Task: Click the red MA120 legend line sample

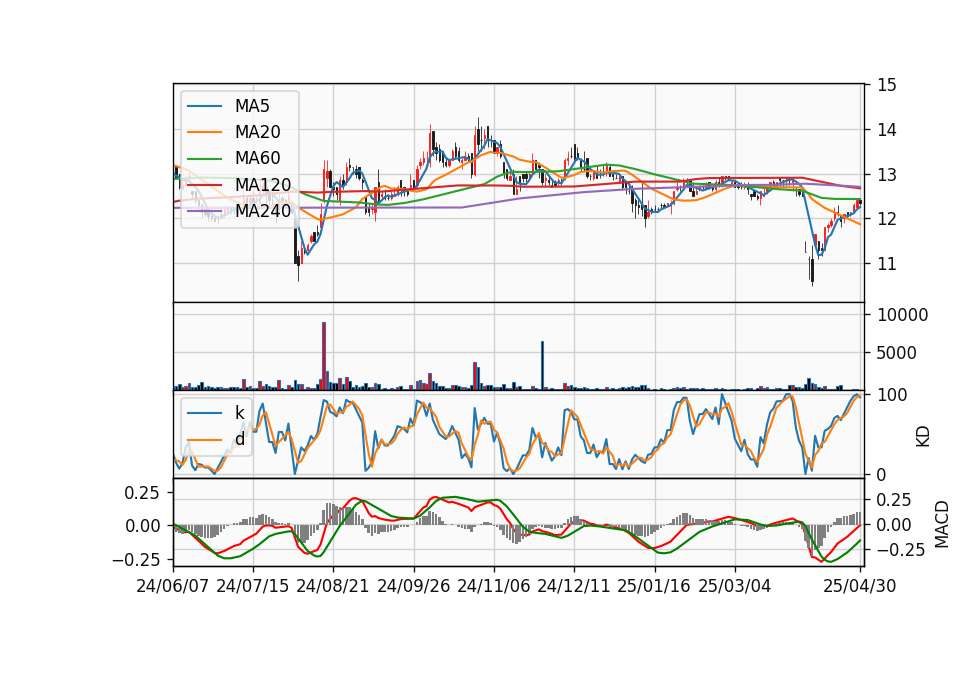Action: [204, 185]
